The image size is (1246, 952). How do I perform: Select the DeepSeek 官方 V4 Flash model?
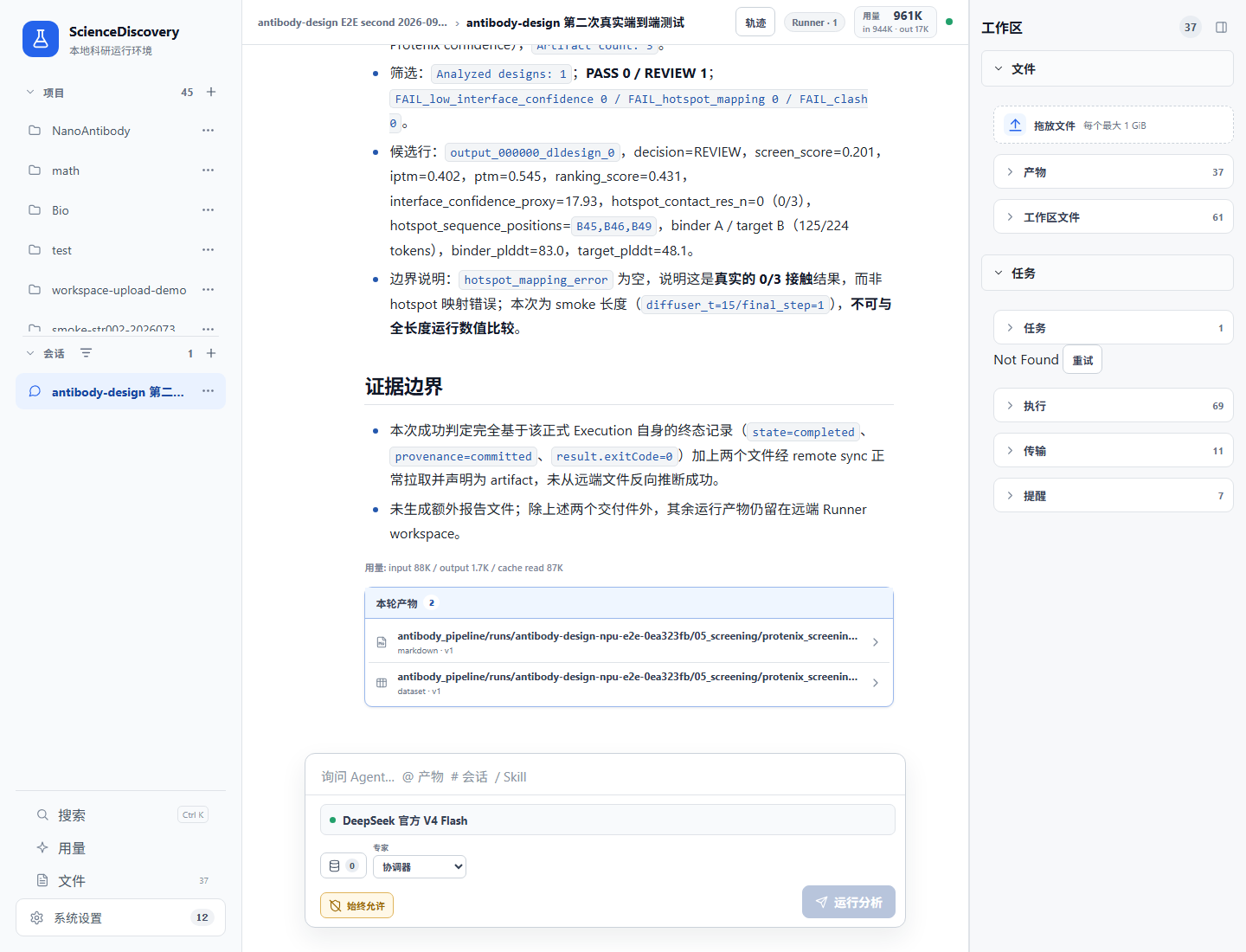coord(607,820)
